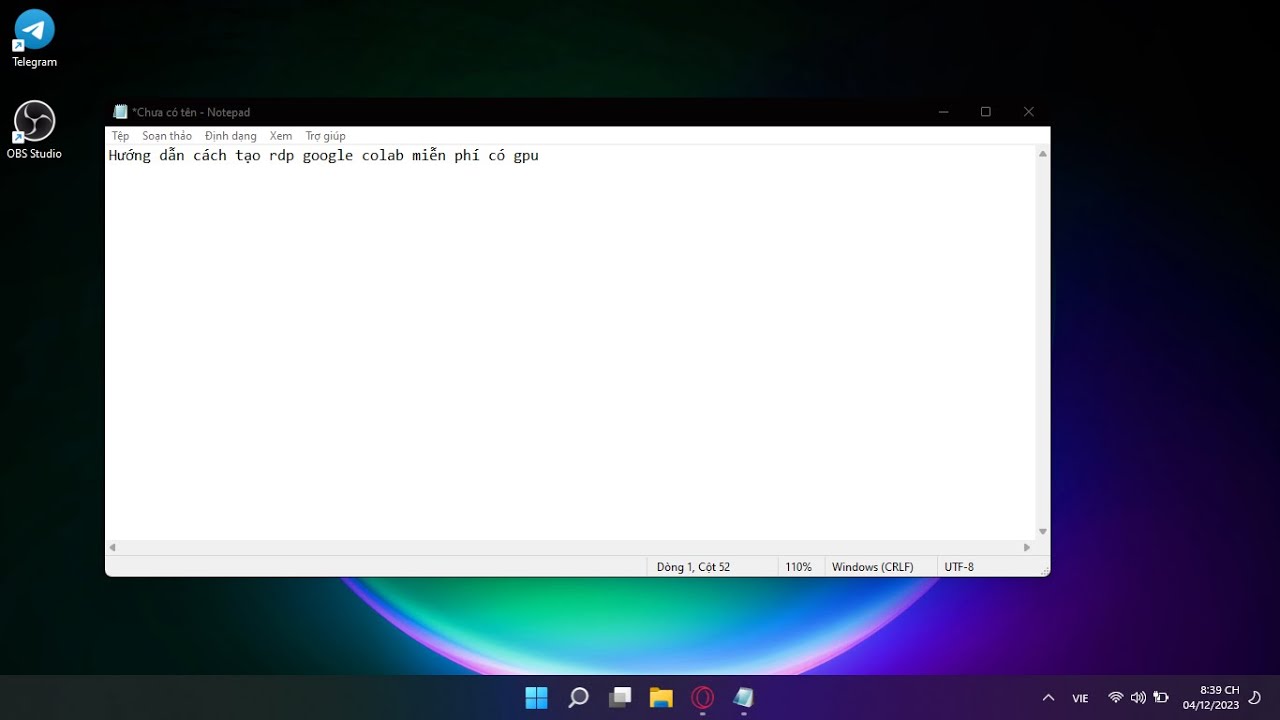This screenshot has height=720, width=1280.
Task: Open the volume speaker tray icon
Action: [x=1138, y=698]
